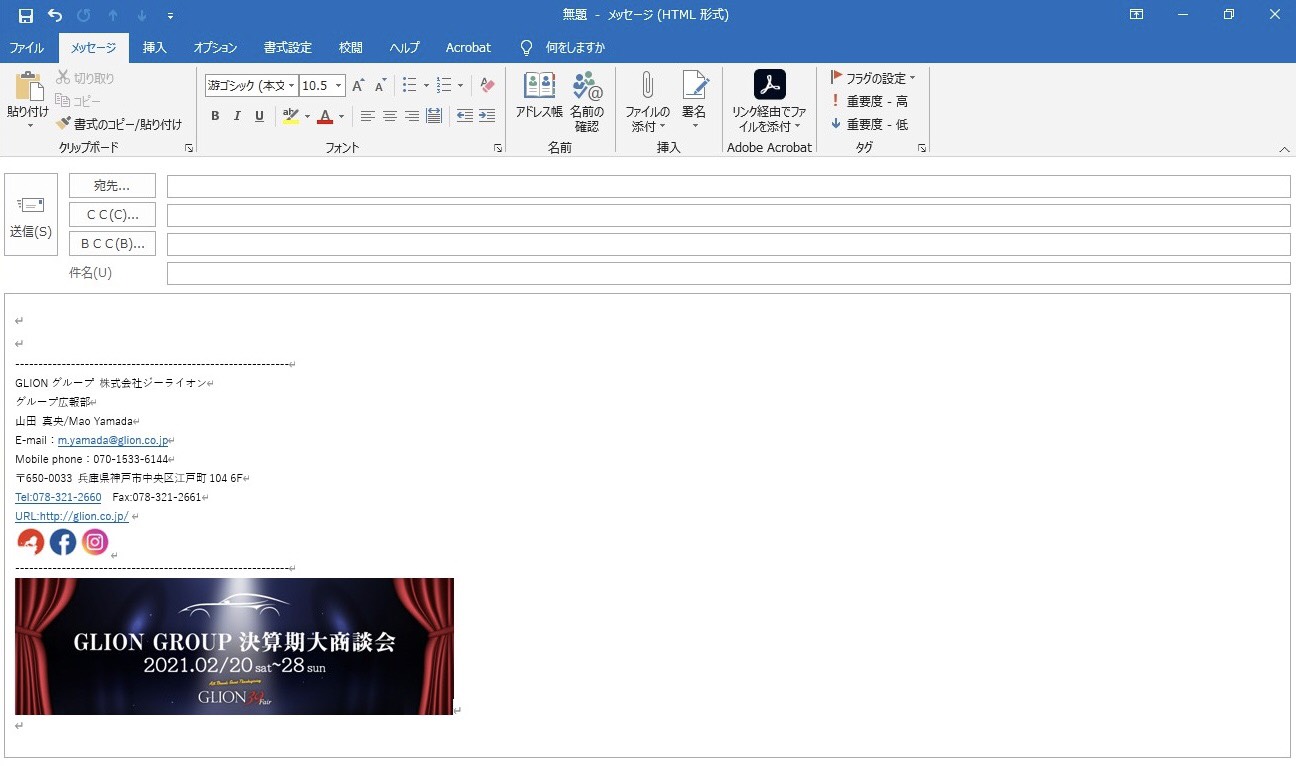Toggle Bold formatting
This screenshot has height=766, width=1296.
[x=215, y=116]
